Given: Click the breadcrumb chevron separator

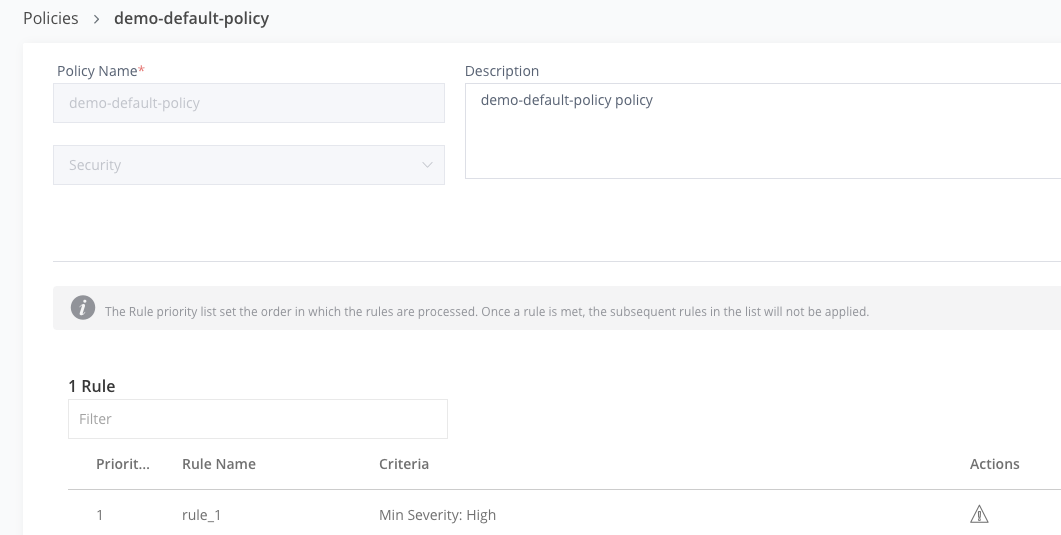Looking at the screenshot, I should point(96,19).
